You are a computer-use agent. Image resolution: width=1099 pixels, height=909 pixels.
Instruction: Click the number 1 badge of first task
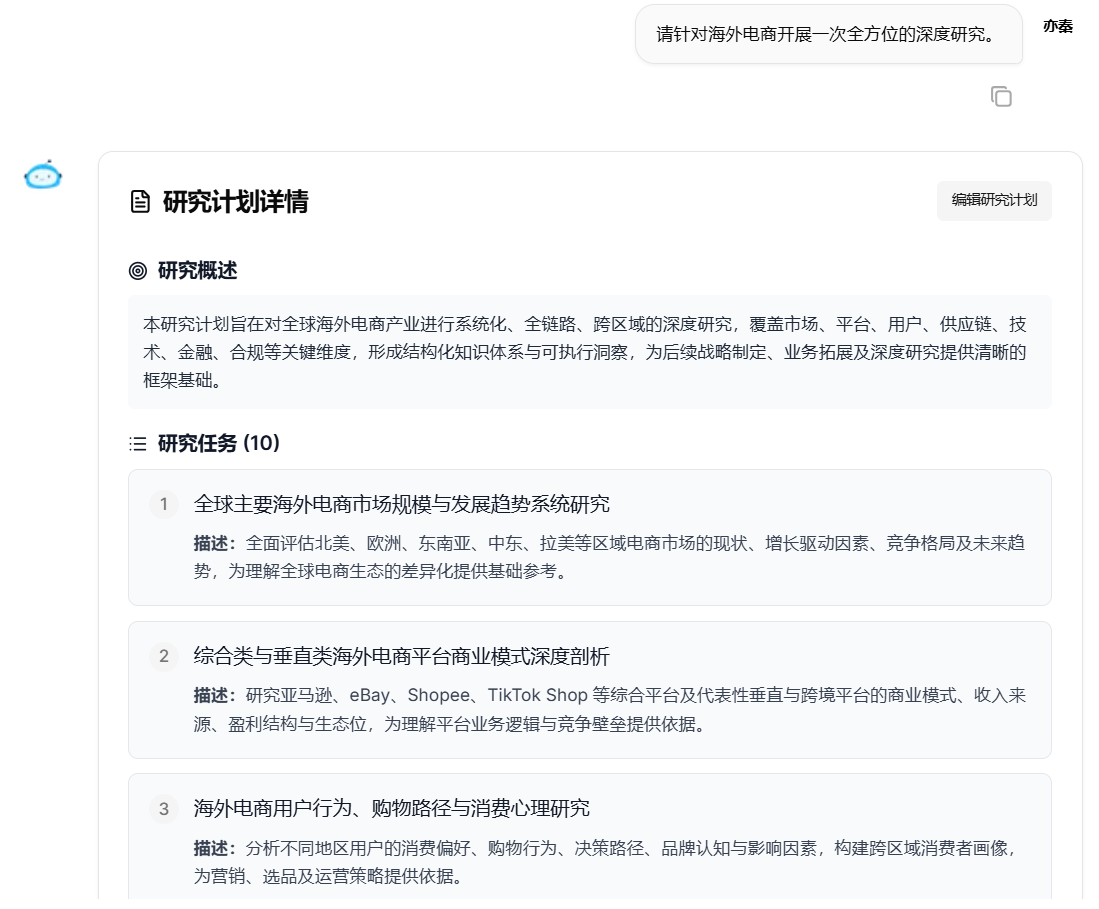click(x=164, y=504)
